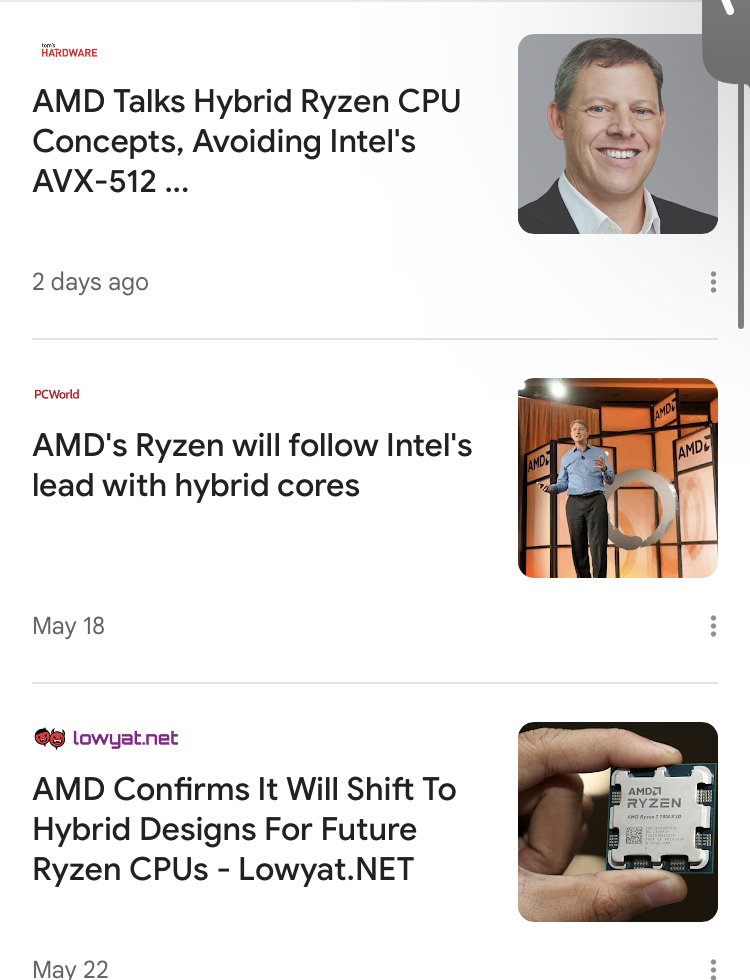This screenshot has width=750, height=980.
Task: Click the smiling man portrait thumbnail
Action: [x=617, y=134]
